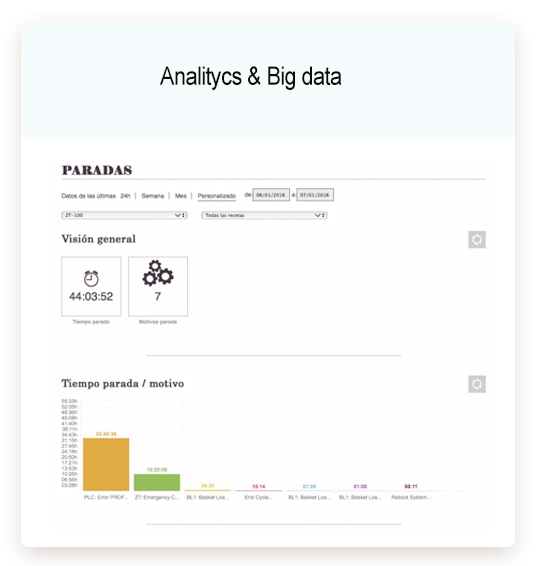Choose the Mes time range

coord(181,196)
